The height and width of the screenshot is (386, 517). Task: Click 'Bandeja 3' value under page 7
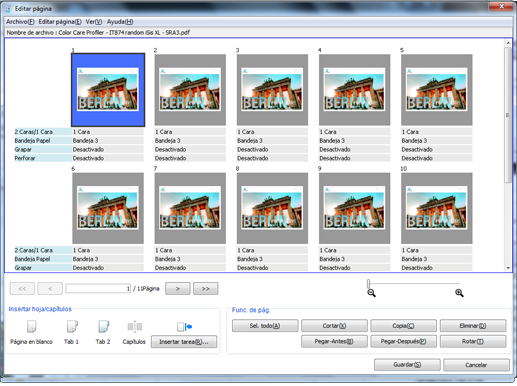pyautogui.click(x=190, y=259)
